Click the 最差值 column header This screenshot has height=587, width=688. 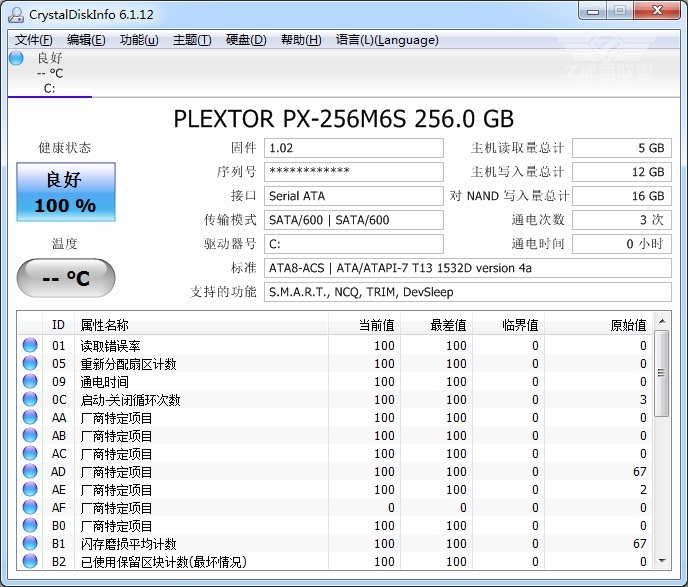coord(436,325)
